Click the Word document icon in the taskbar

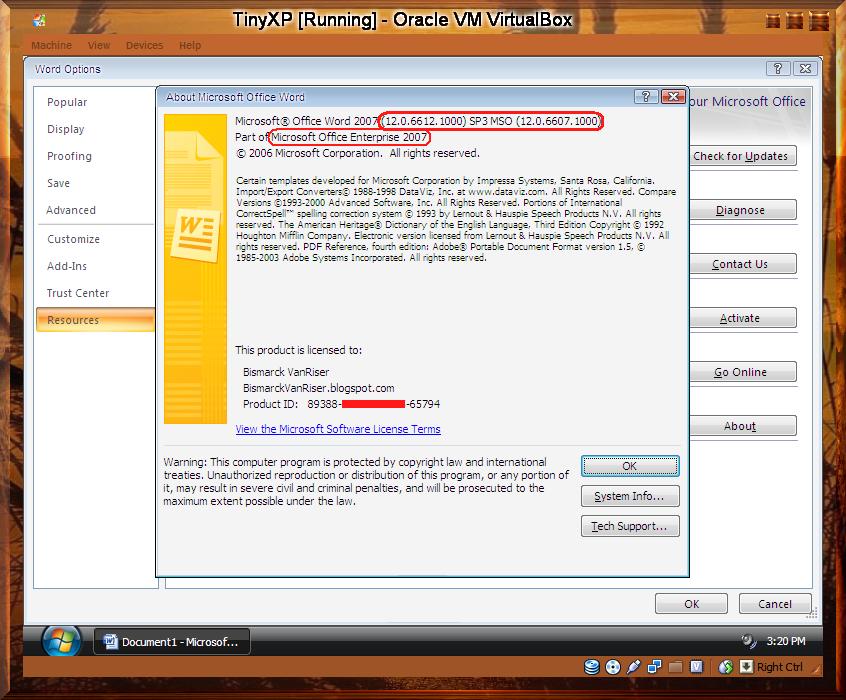111,641
